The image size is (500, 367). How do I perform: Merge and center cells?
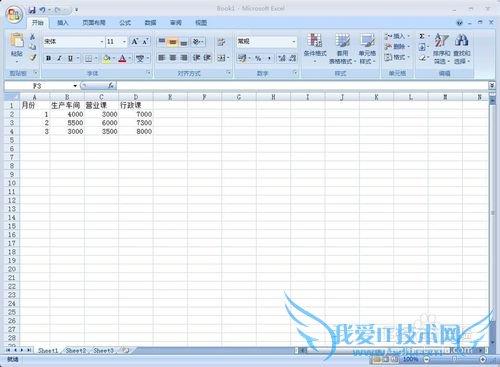click(x=221, y=58)
